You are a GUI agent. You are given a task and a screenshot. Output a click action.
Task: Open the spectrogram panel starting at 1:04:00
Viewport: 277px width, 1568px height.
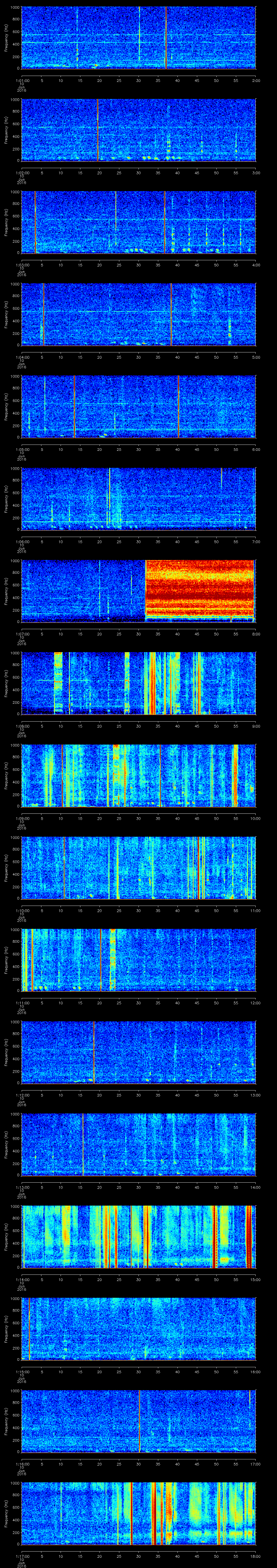click(139, 315)
